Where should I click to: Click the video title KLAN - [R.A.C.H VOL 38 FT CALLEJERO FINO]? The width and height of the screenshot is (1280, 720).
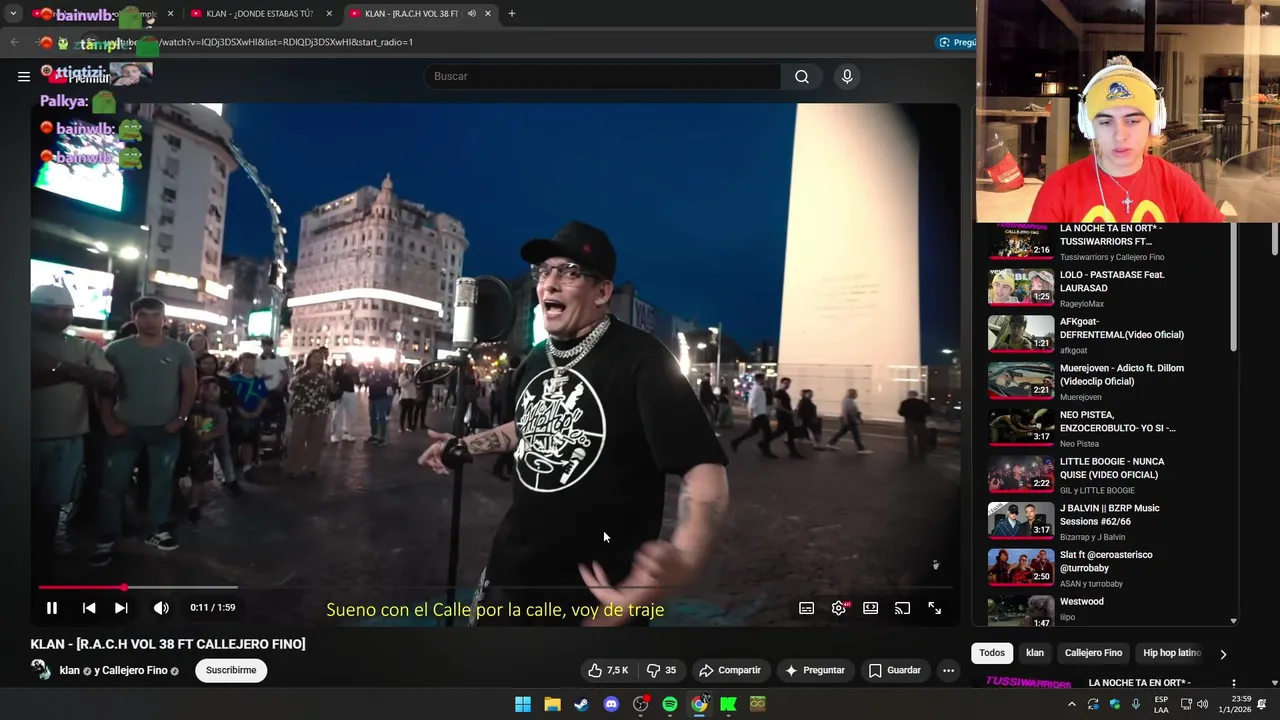(168, 644)
